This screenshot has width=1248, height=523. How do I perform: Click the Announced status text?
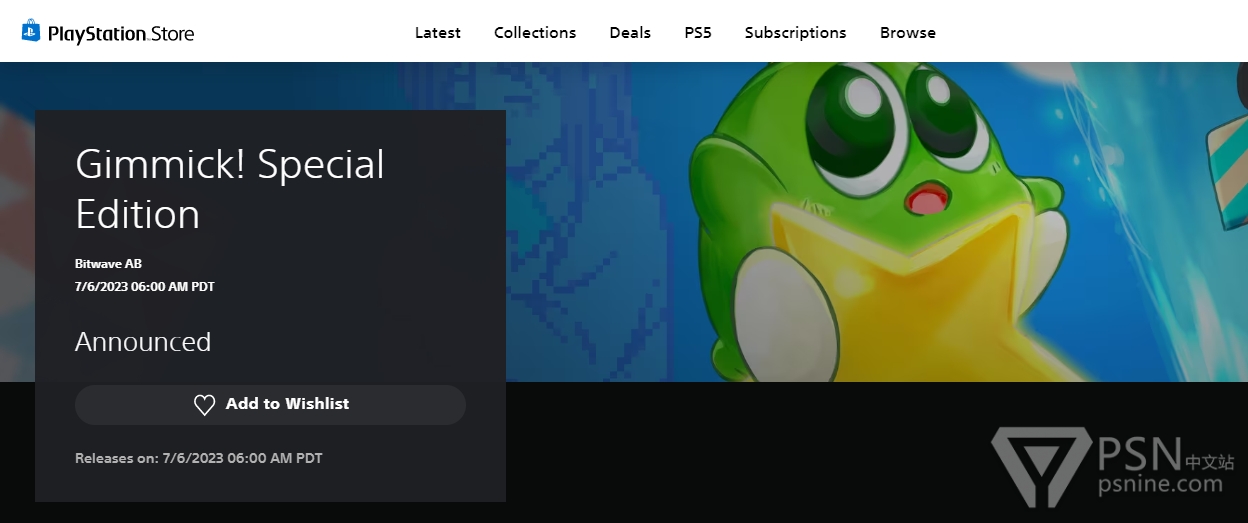143,342
